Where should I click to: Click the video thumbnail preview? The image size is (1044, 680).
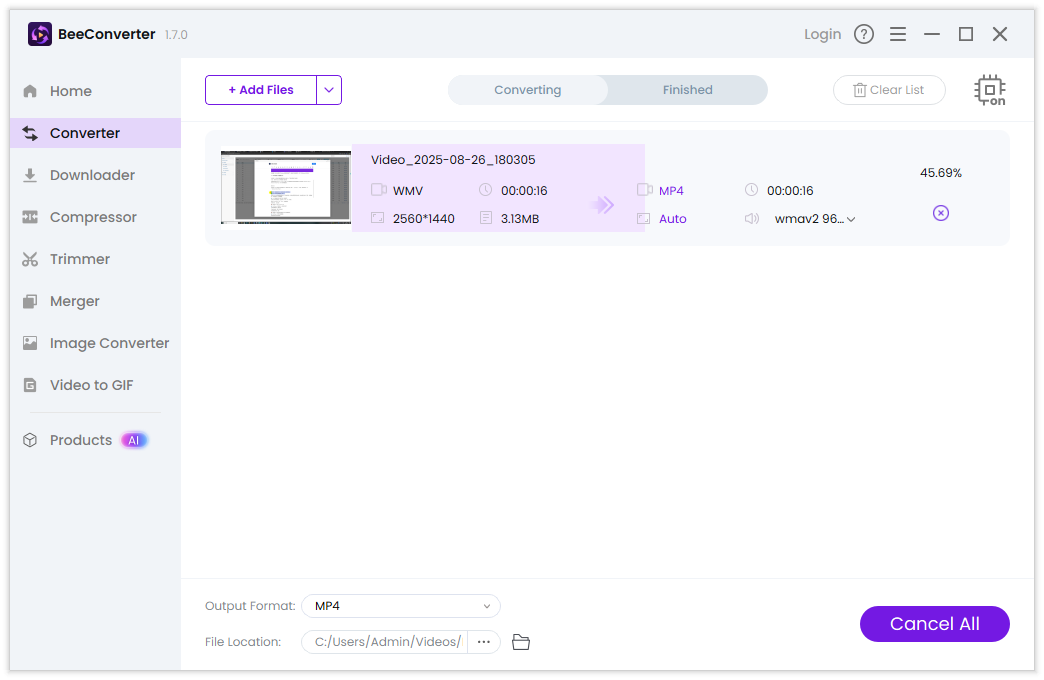(285, 188)
